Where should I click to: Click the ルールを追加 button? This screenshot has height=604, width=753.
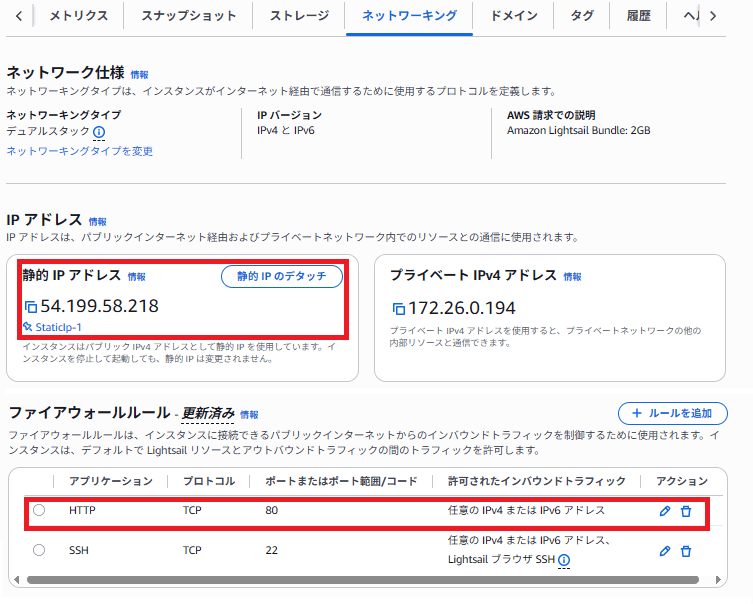(x=673, y=413)
